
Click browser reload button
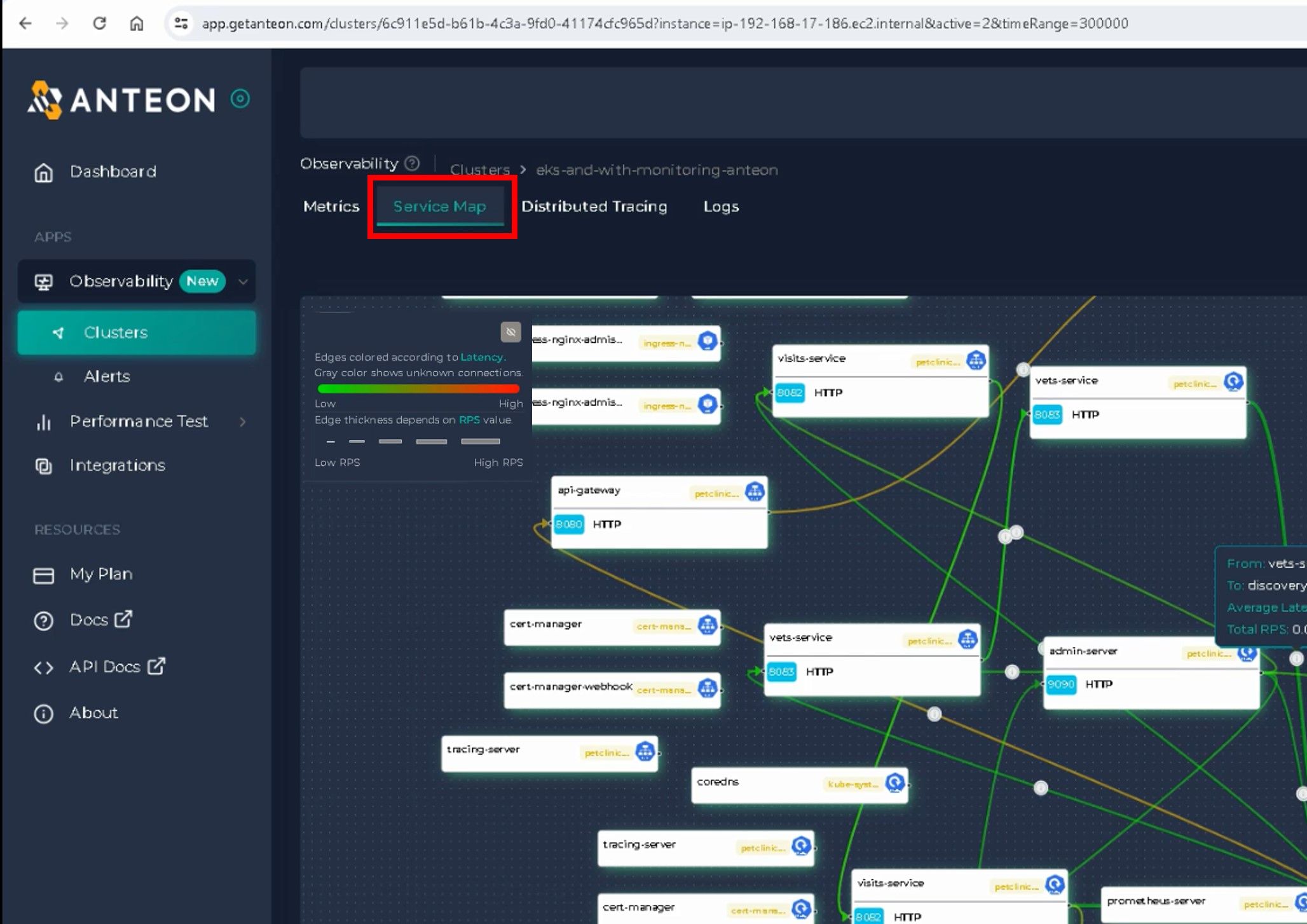[x=99, y=24]
